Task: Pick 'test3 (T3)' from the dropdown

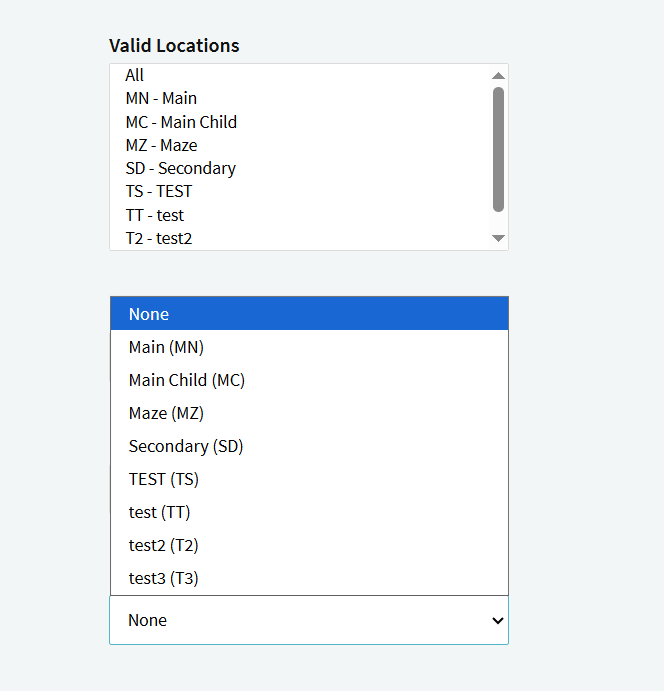Action: (164, 578)
